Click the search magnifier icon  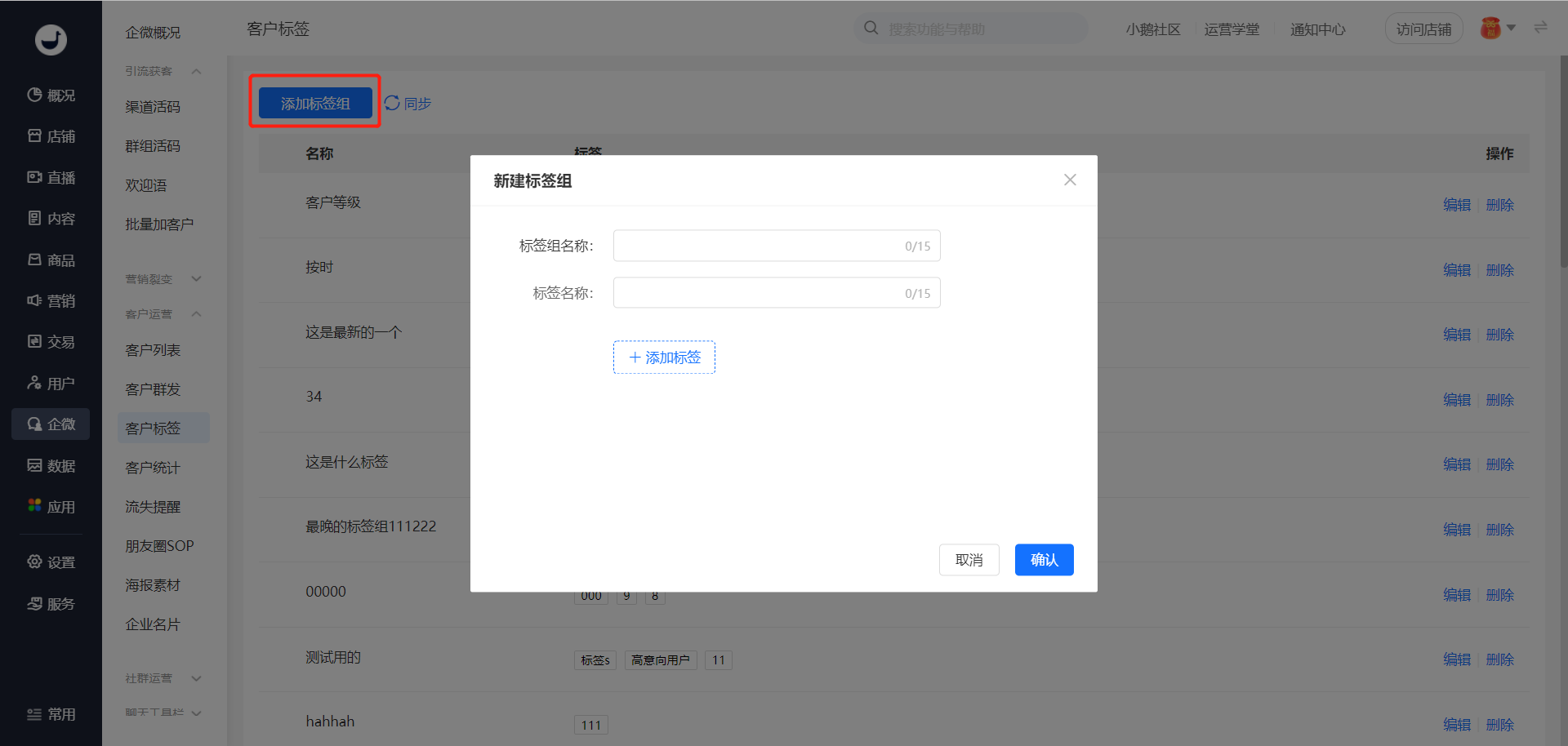pos(871,29)
